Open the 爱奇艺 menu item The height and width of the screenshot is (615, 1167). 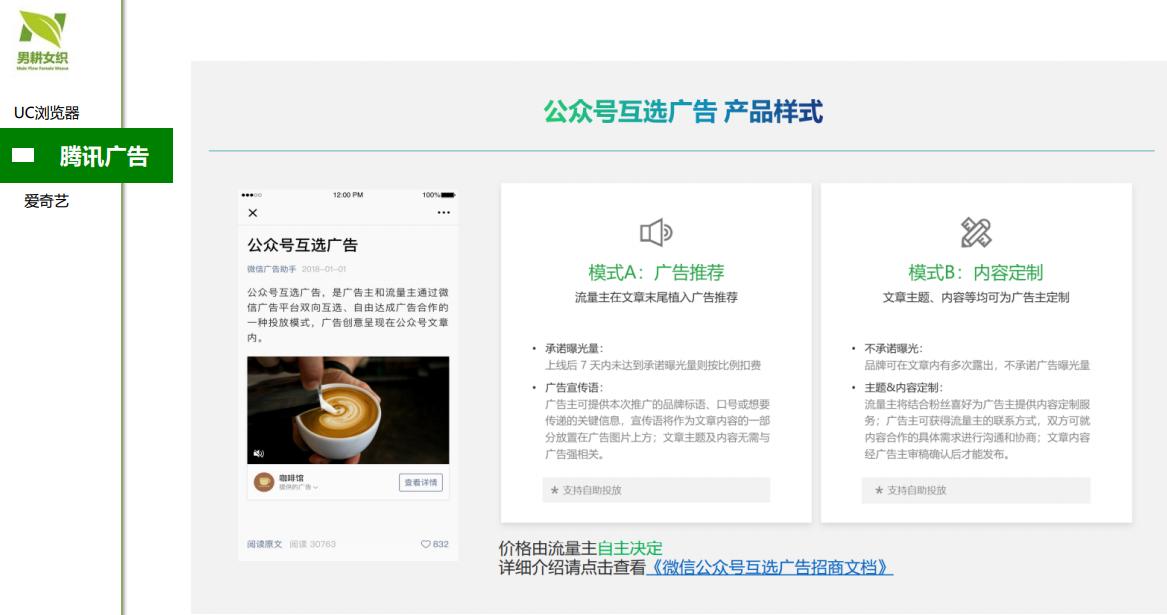(46, 201)
